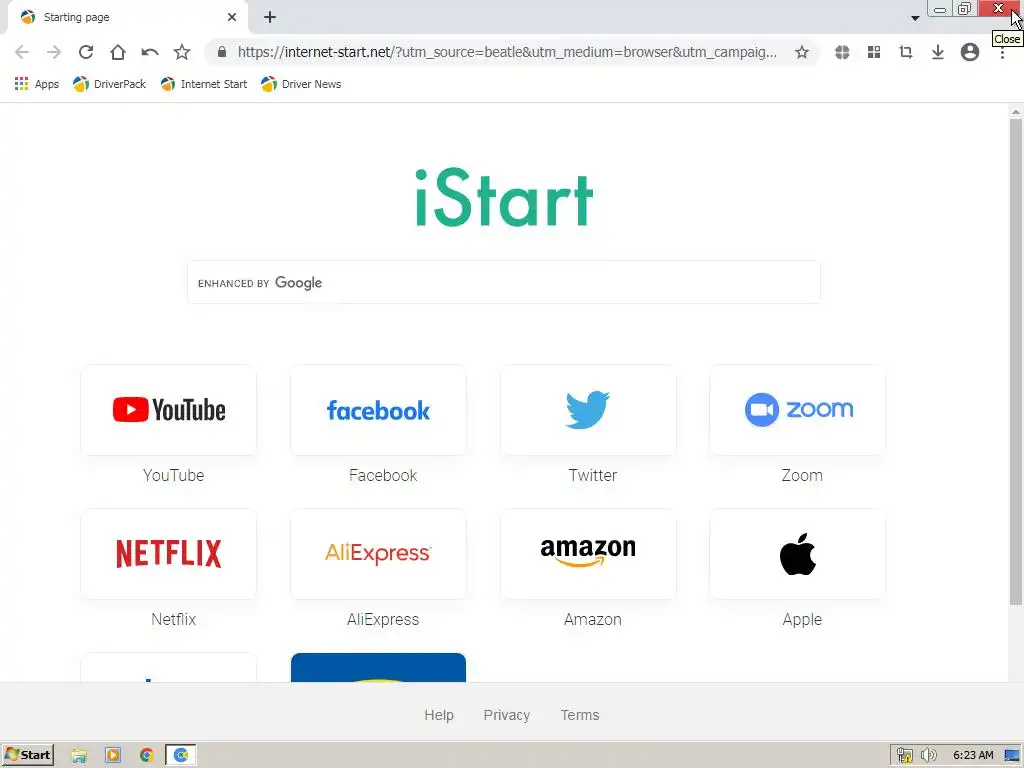Open the Windows Start menu
The height and width of the screenshot is (768, 1024).
[28, 755]
